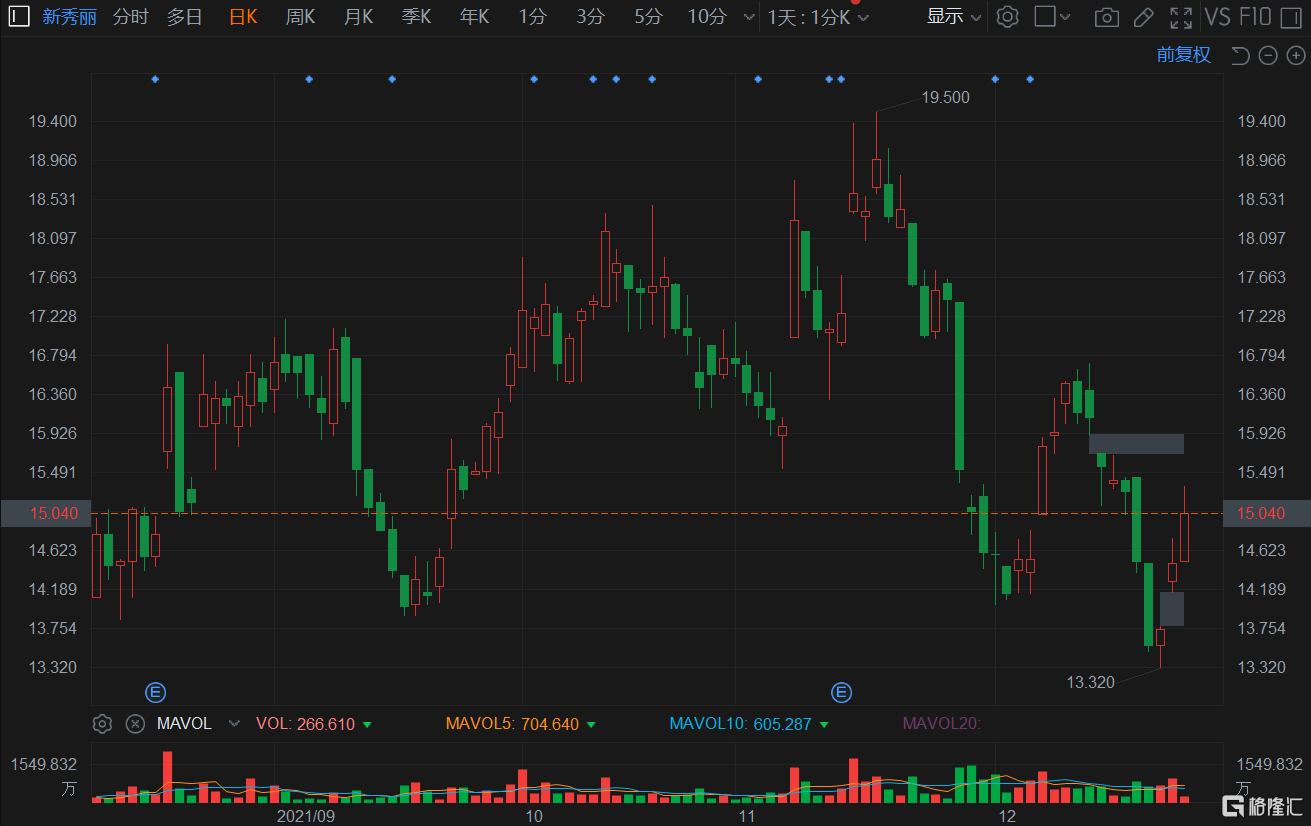The width and height of the screenshot is (1311, 826).
Task: Expand the 显示 display dropdown
Action: [x=954, y=17]
